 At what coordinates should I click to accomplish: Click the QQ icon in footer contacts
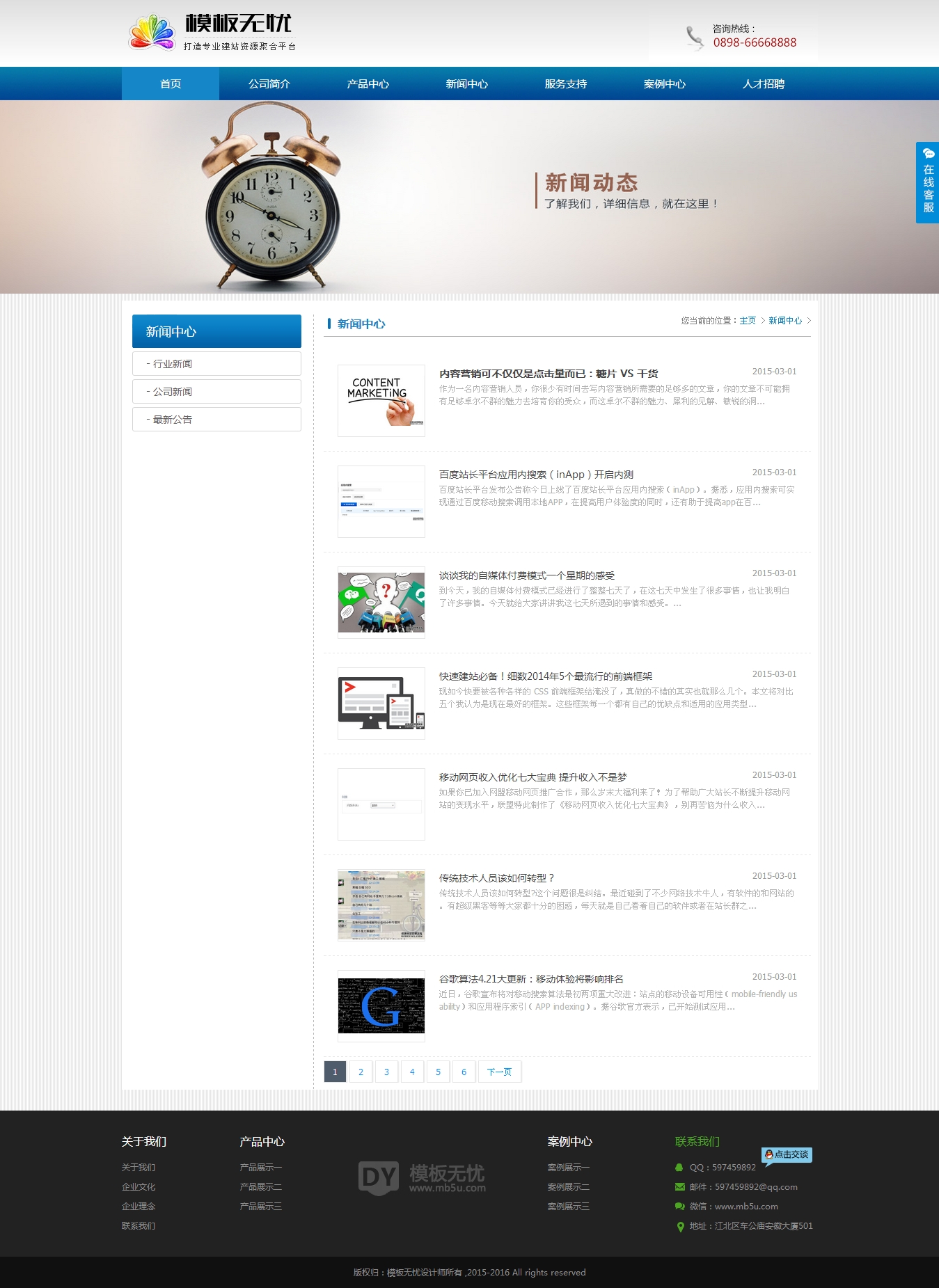(679, 1168)
